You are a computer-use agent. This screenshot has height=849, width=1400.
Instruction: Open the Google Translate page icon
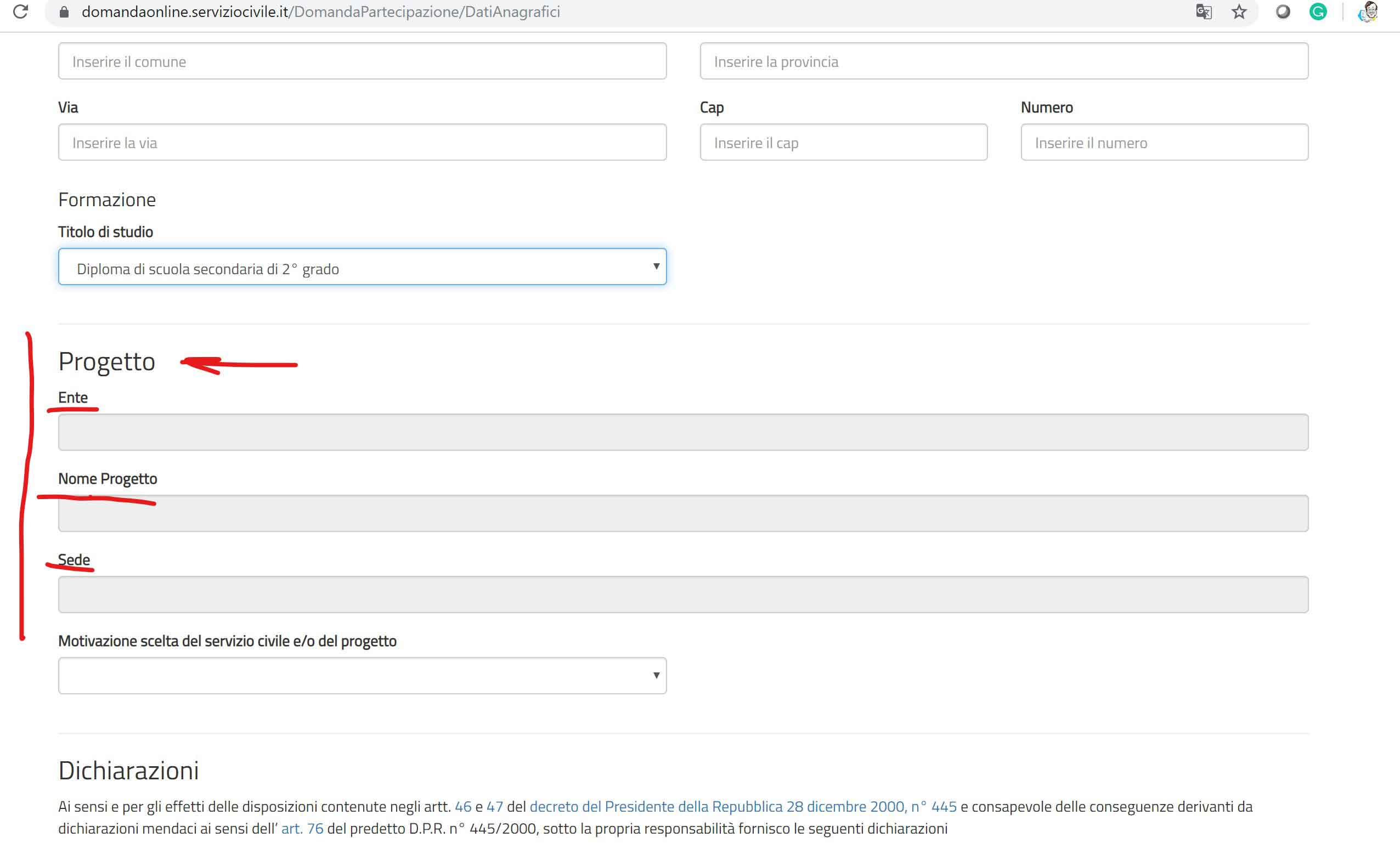(x=1204, y=12)
